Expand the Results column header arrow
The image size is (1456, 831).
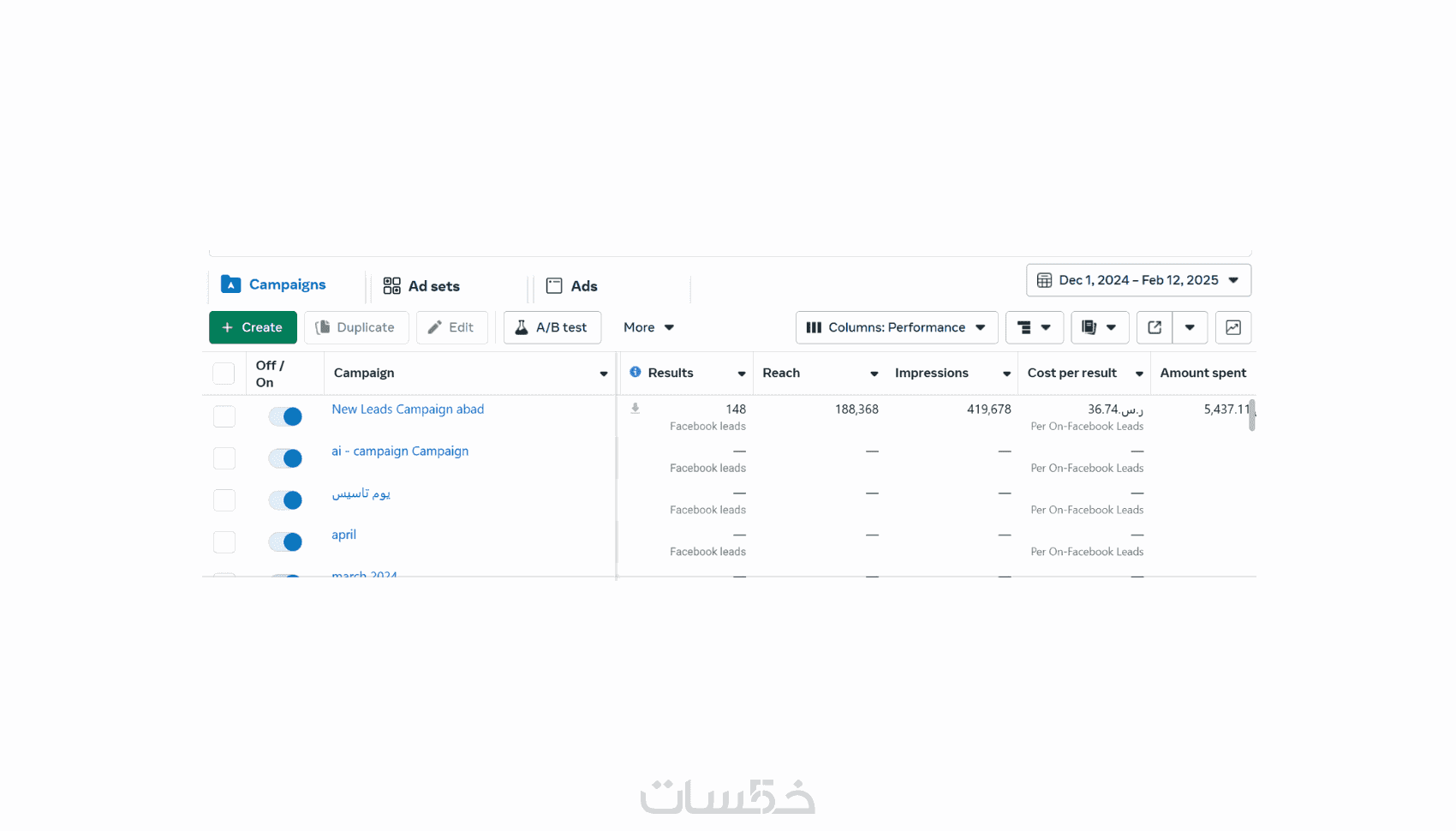click(742, 374)
